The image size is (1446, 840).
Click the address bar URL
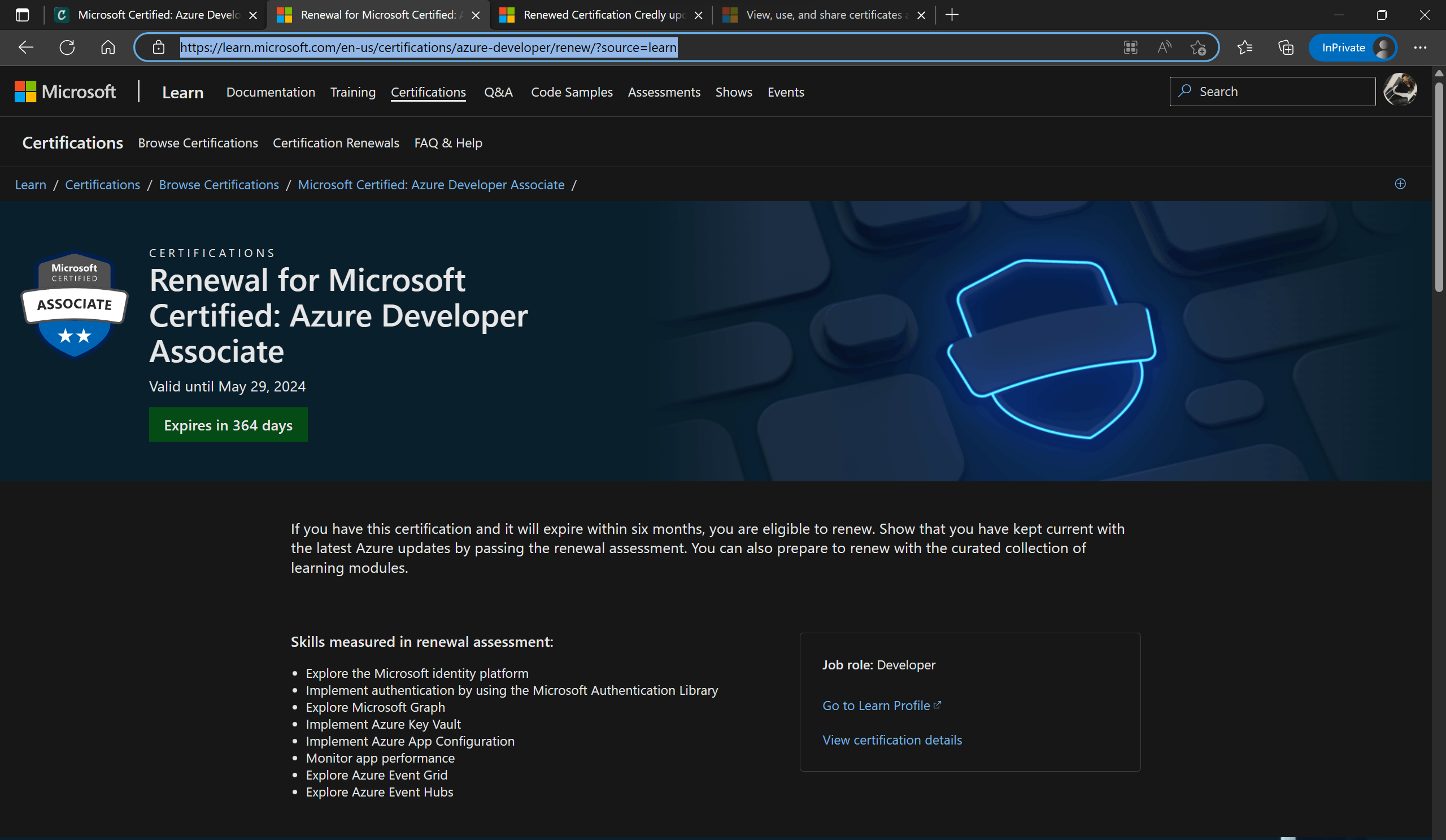428,47
